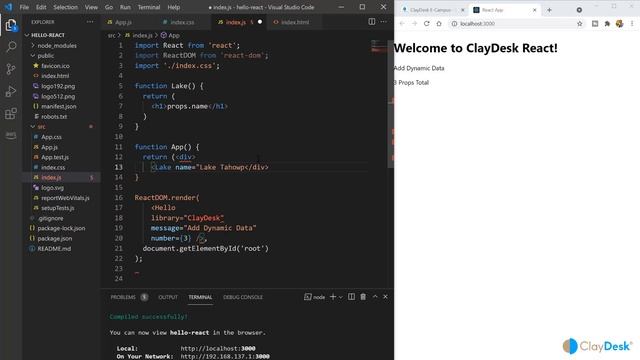Open the Run and Debug view

tap(11, 91)
